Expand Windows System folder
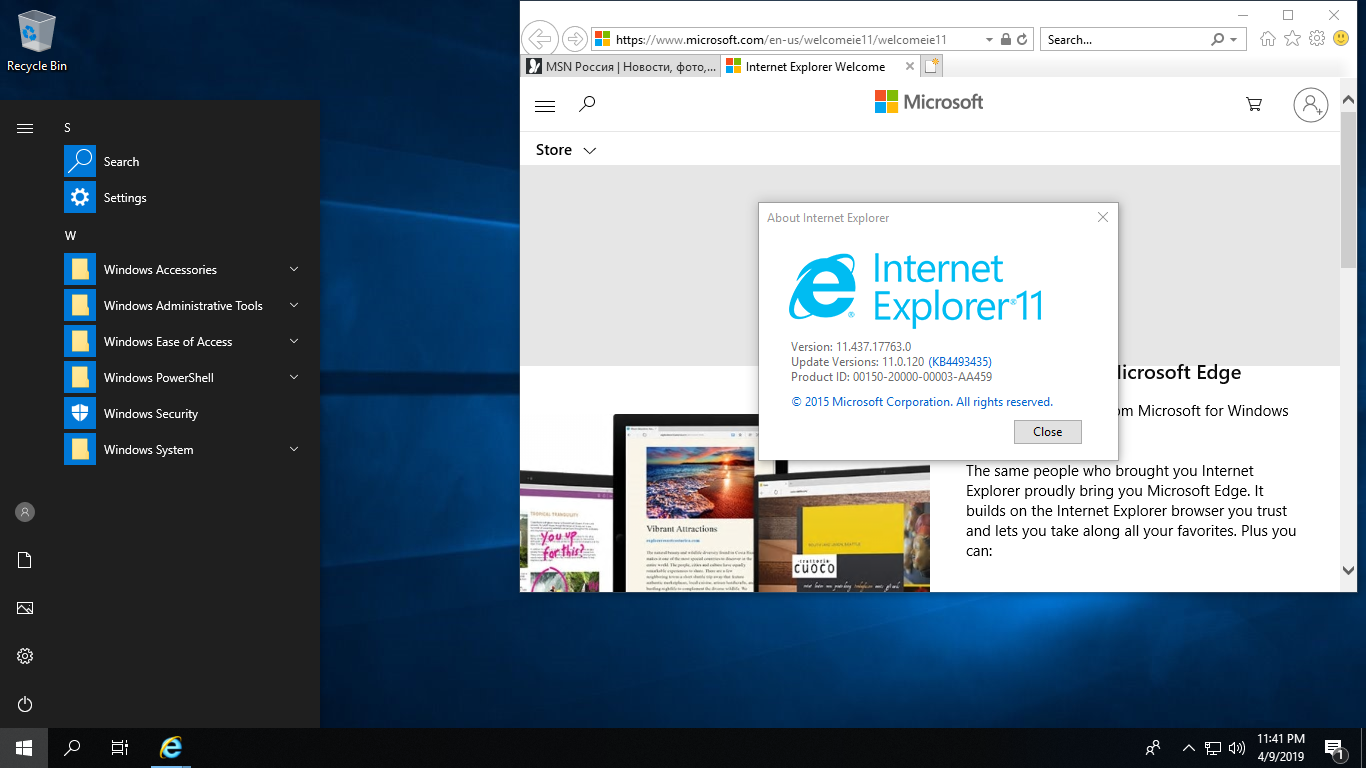This screenshot has width=1366, height=768. click(x=182, y=450)
